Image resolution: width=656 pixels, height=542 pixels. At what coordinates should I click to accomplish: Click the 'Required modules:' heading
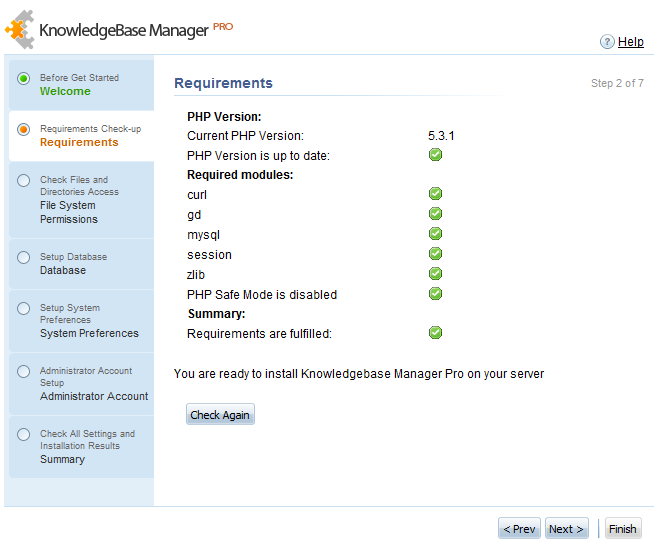pyautogui.click(x=240, y=175)
